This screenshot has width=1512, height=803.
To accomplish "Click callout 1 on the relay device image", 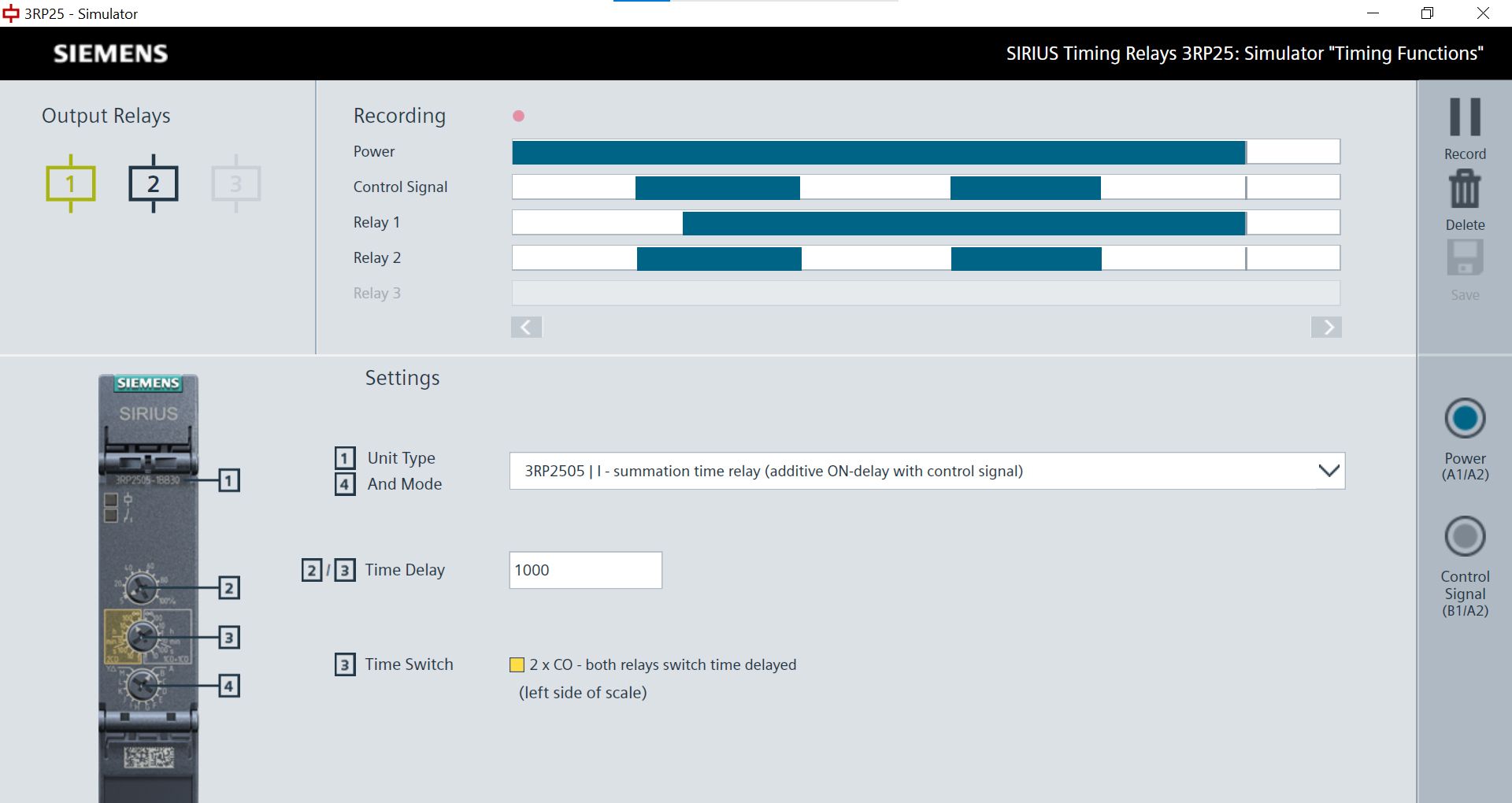I will click(x=228, y=480).
